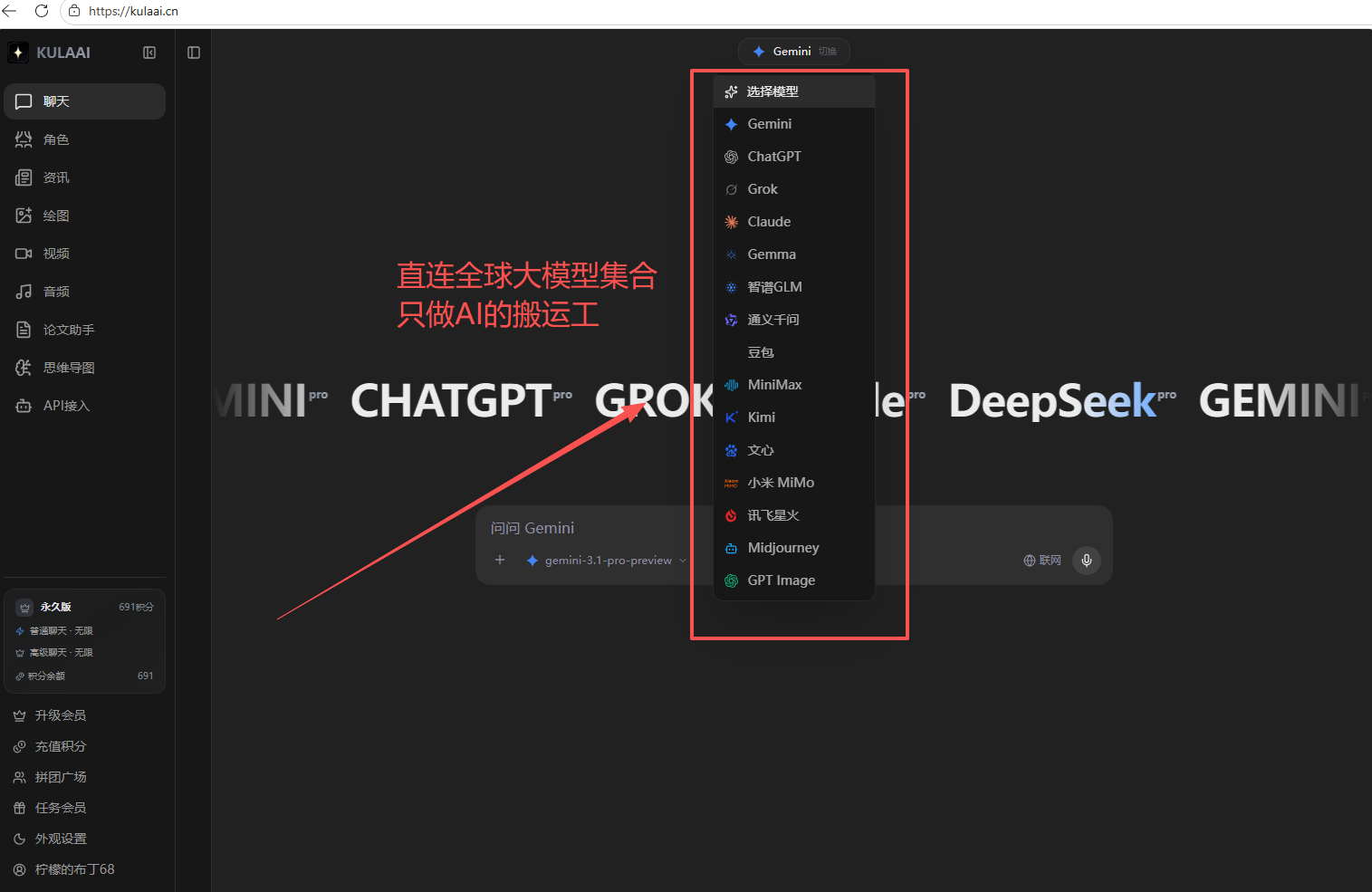Screen dimensions: 1372x892
Task: Toggle 联网 web search
Action: pos(1042,561)
